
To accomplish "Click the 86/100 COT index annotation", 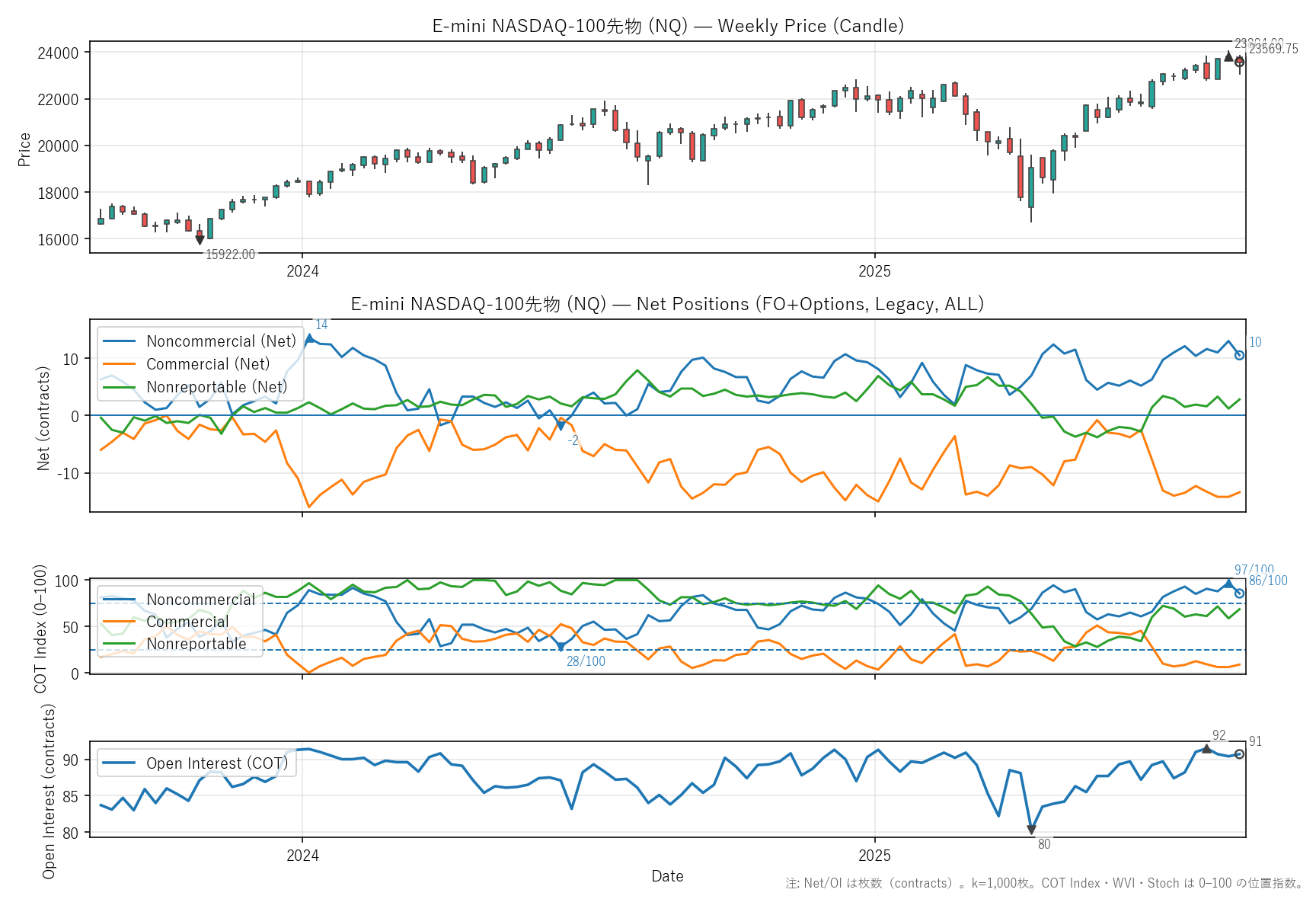I will click(1268, 581).
